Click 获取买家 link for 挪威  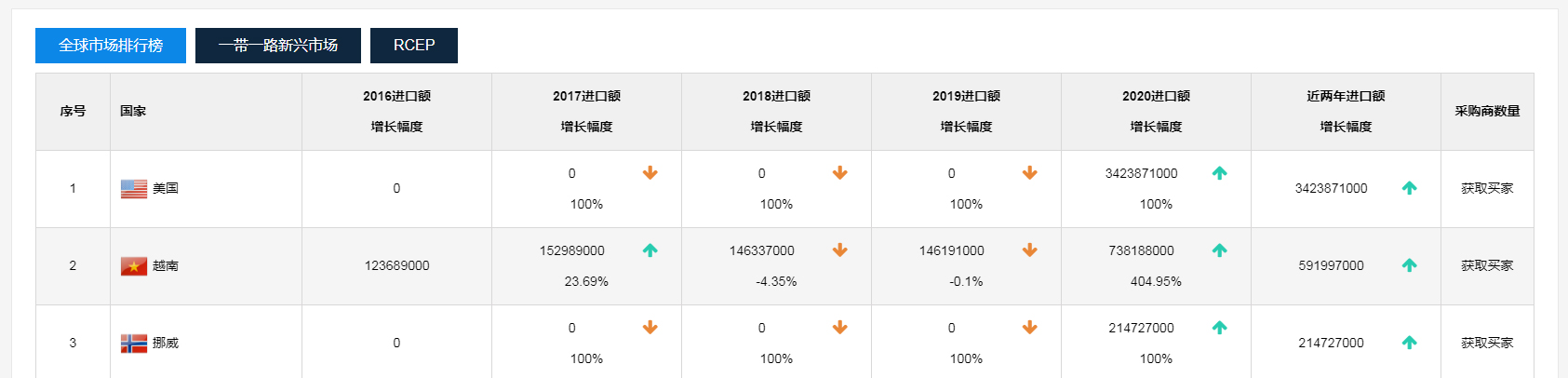pos(1487,343)
